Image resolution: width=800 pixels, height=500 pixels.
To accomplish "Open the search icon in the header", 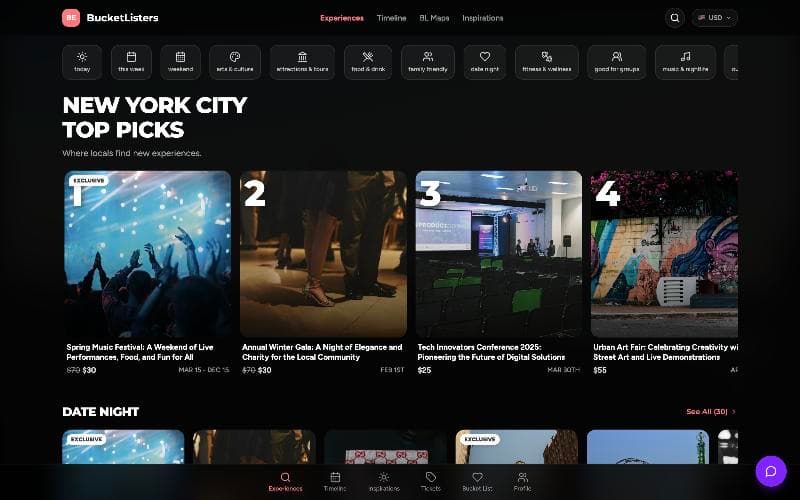I will [x=674, y=18].
